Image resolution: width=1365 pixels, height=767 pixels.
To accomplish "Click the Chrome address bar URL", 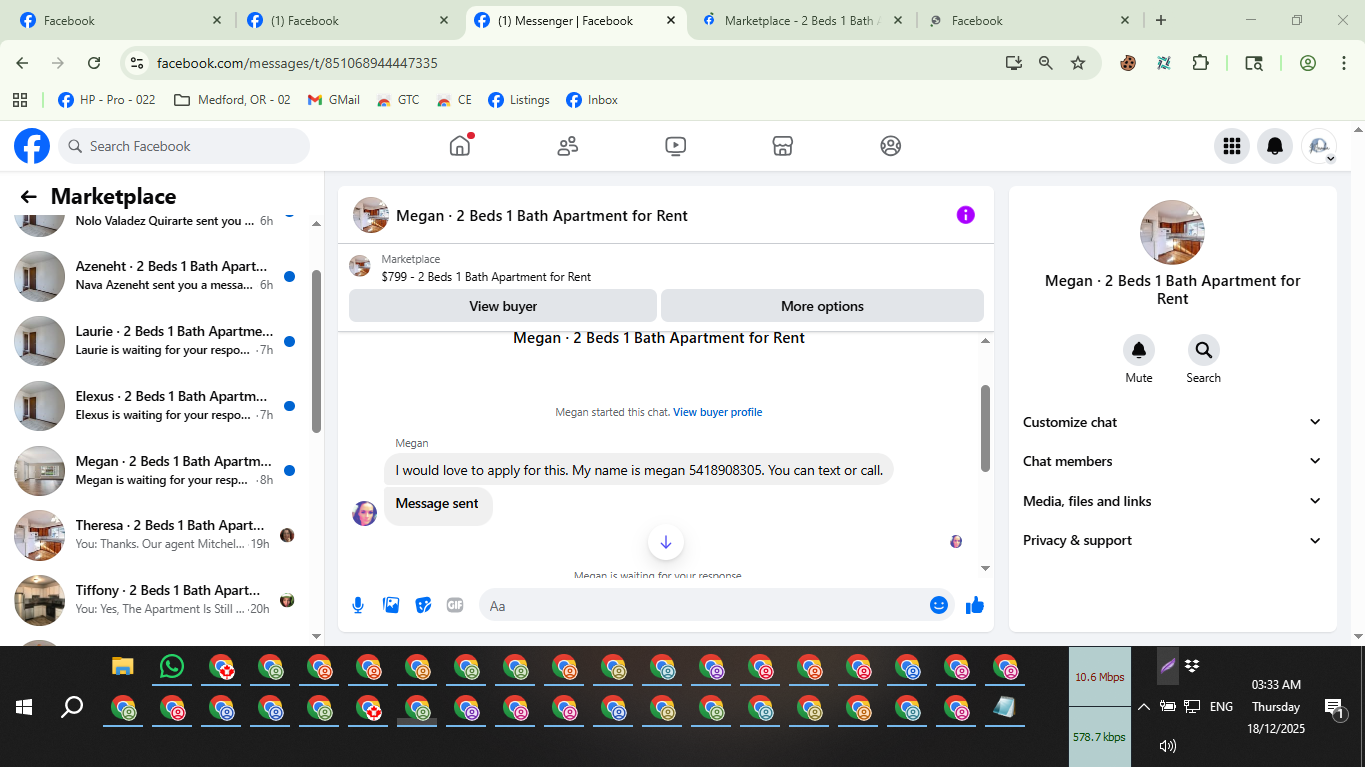I will pos(297,63).
